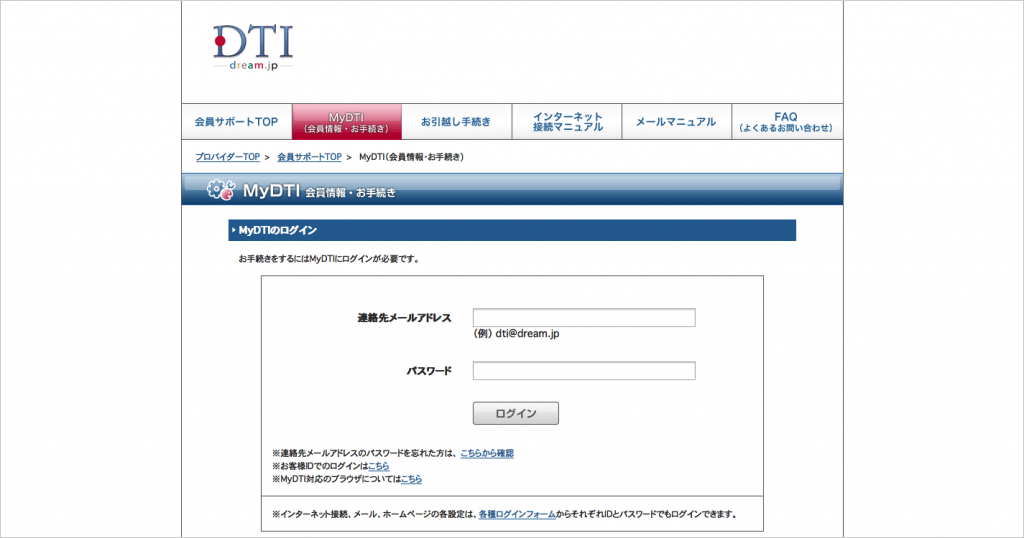Click the お手続きをするにはMyDTIにログインが必要です text

(x=330, y=259)
